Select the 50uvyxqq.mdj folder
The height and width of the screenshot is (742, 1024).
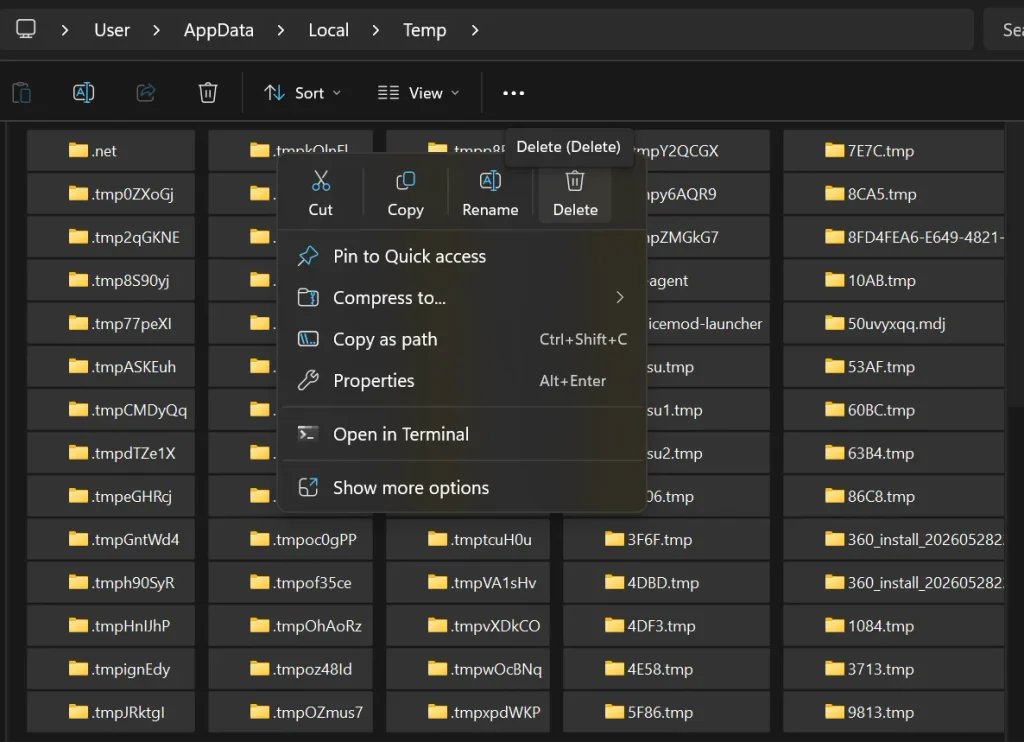click(893, 323)
